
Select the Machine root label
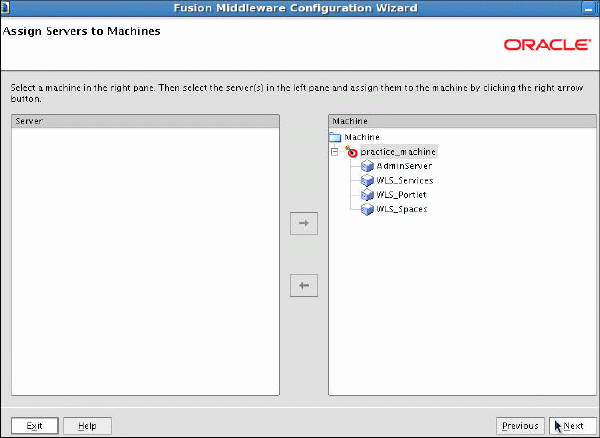[362, 137]
